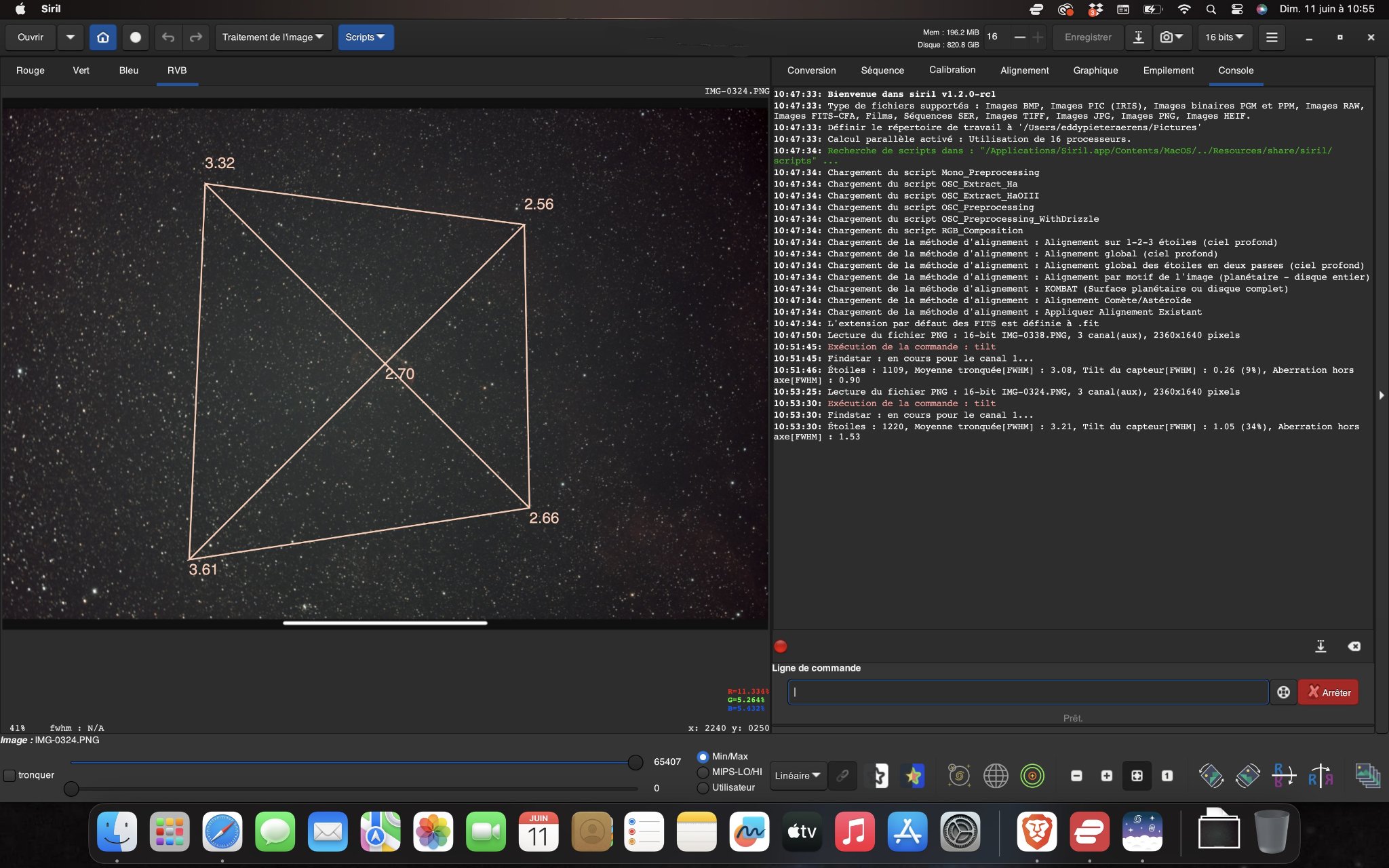The height and width of the screenshot is (868, 1389).
Task: Toggle the false color rendering icon
Action: tap(913, 775)
